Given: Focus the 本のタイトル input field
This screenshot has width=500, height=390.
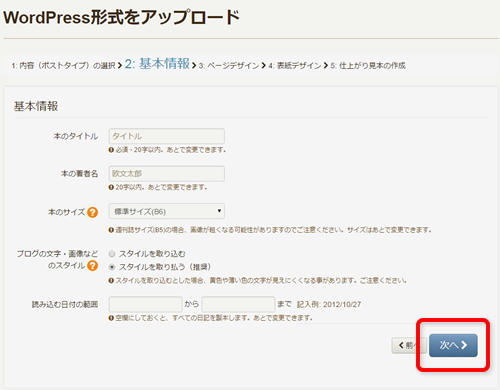Looking at the screenshot, I should click(167, 136).
